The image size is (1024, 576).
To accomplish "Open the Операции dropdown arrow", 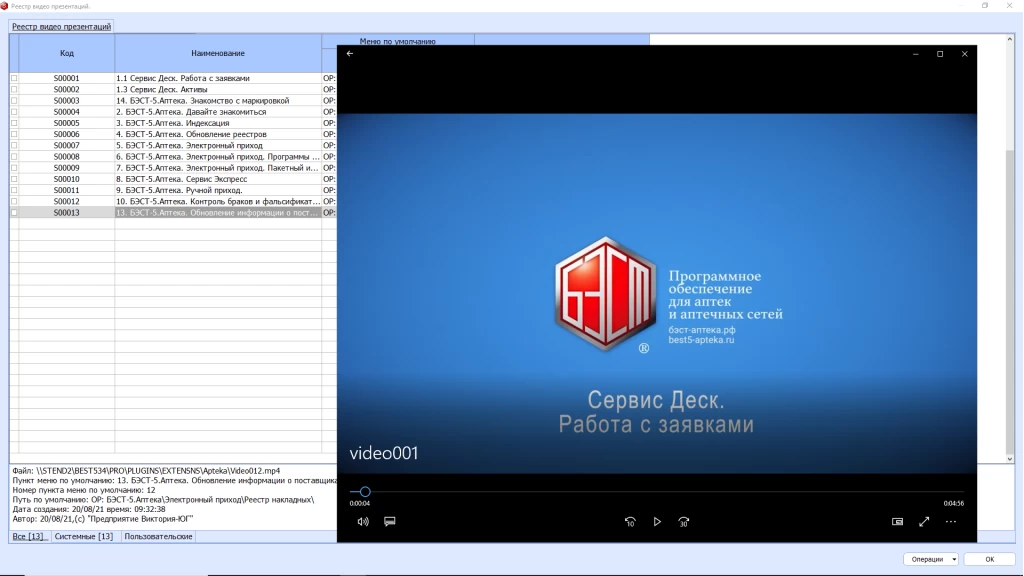I will (x=953, y=560).
